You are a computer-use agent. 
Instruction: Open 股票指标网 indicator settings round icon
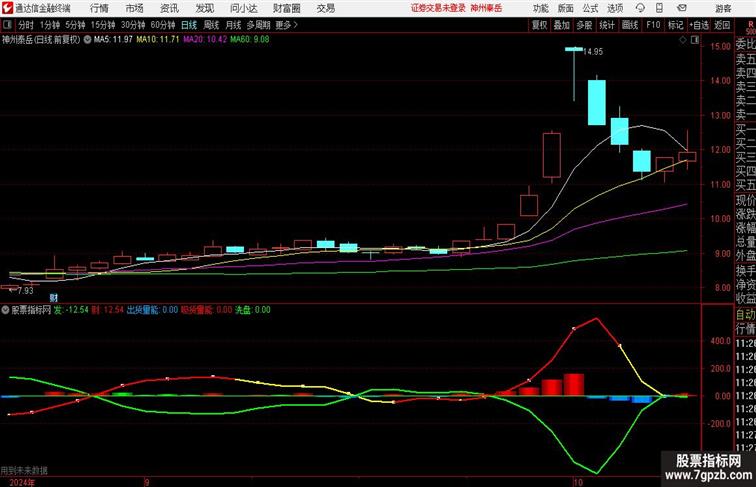(5, 310)
